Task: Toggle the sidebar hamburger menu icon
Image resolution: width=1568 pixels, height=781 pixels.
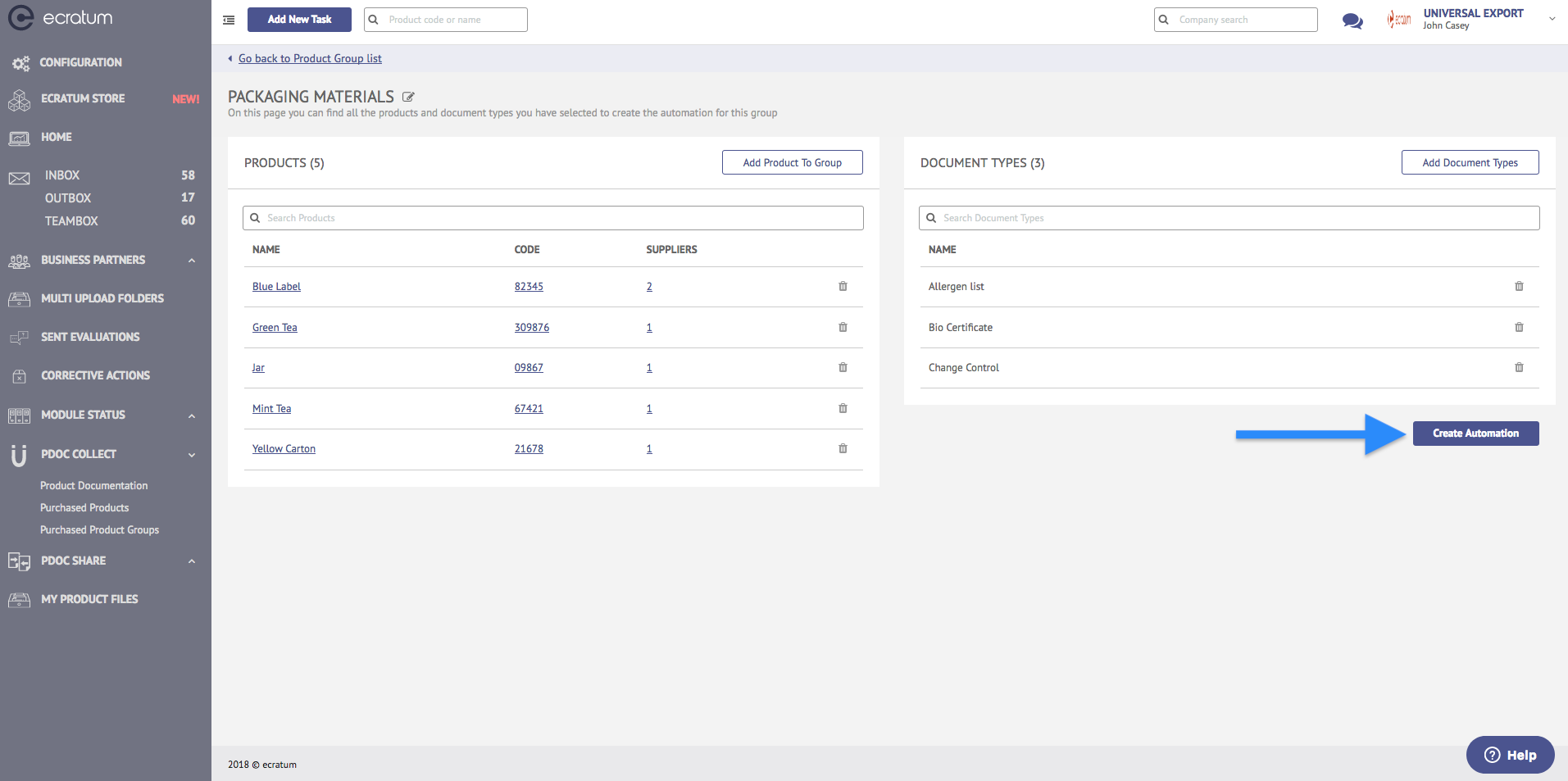Action: pyautogui.click(x=229, y=20)
